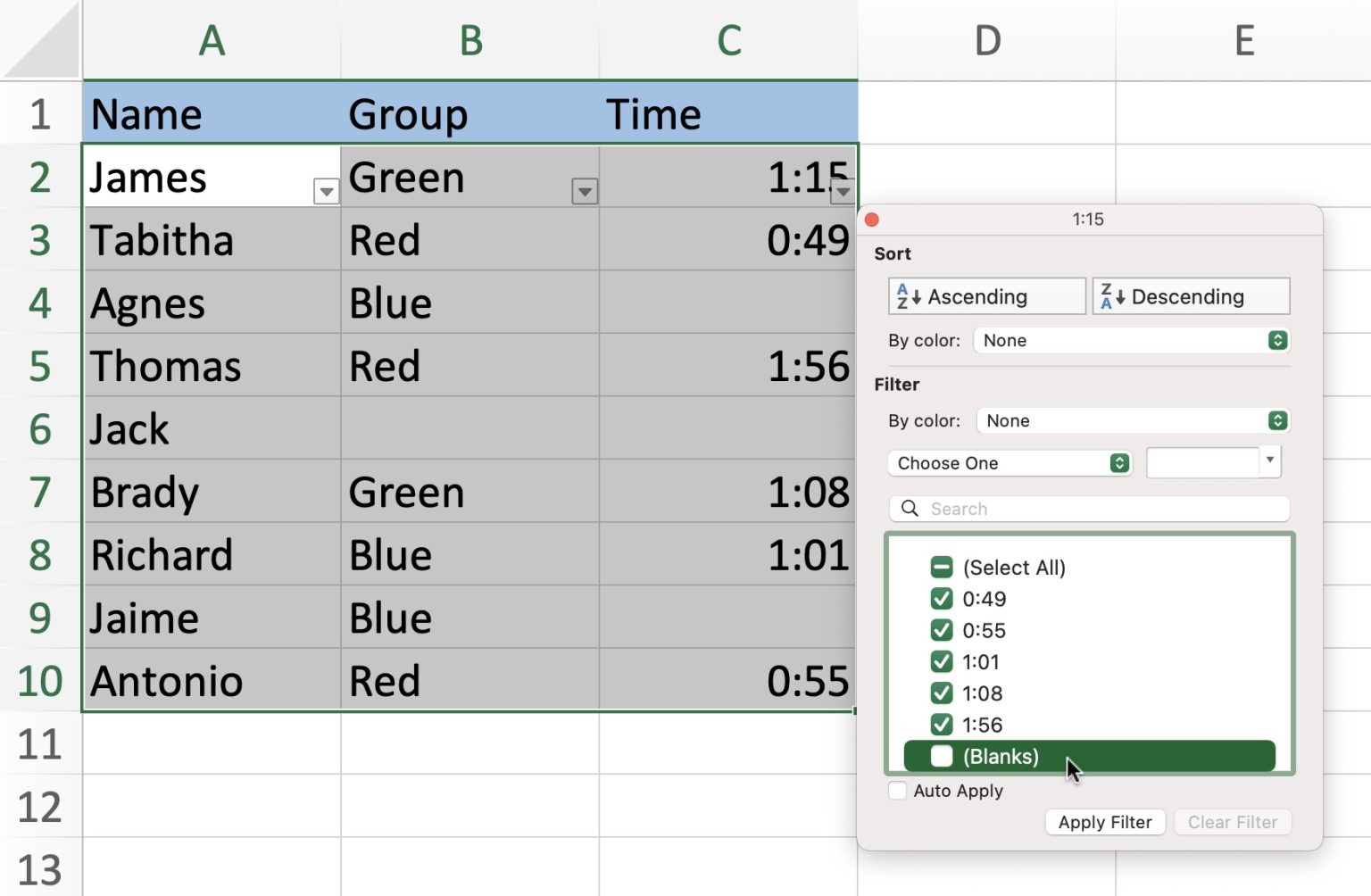The width and height of the screenshot is (1371, 896).
Task: Open the Group column filter arrow
Action: (x=585, y=190)
